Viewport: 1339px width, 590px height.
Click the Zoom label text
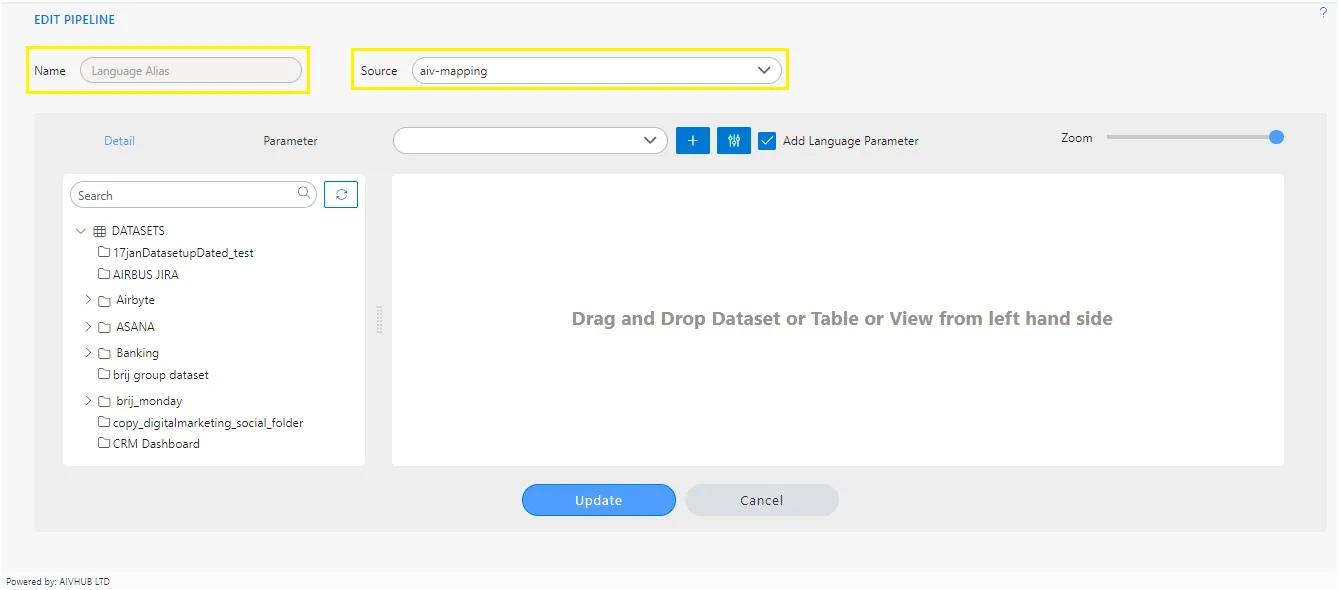point(1077,138)
